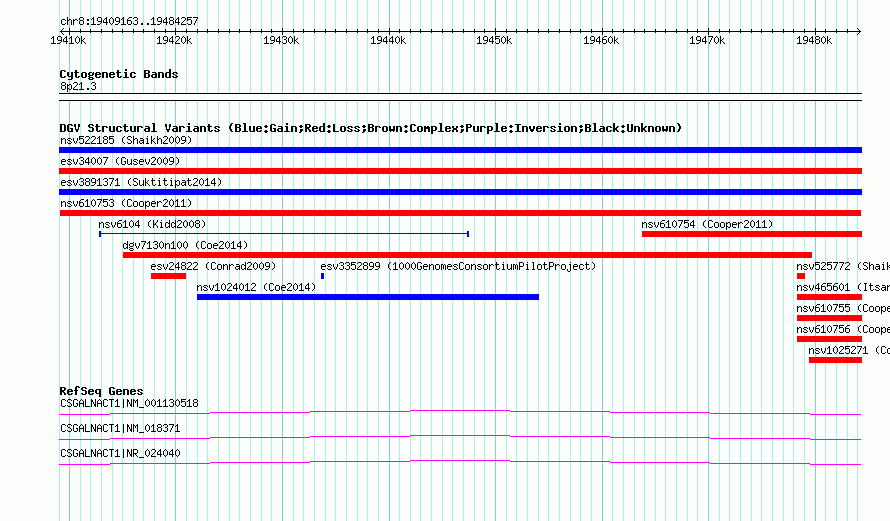Select the CSGALNACT1|NR_024040 transcript label
This screenshot has width=890, height=521.
click(x=120, y=453)
